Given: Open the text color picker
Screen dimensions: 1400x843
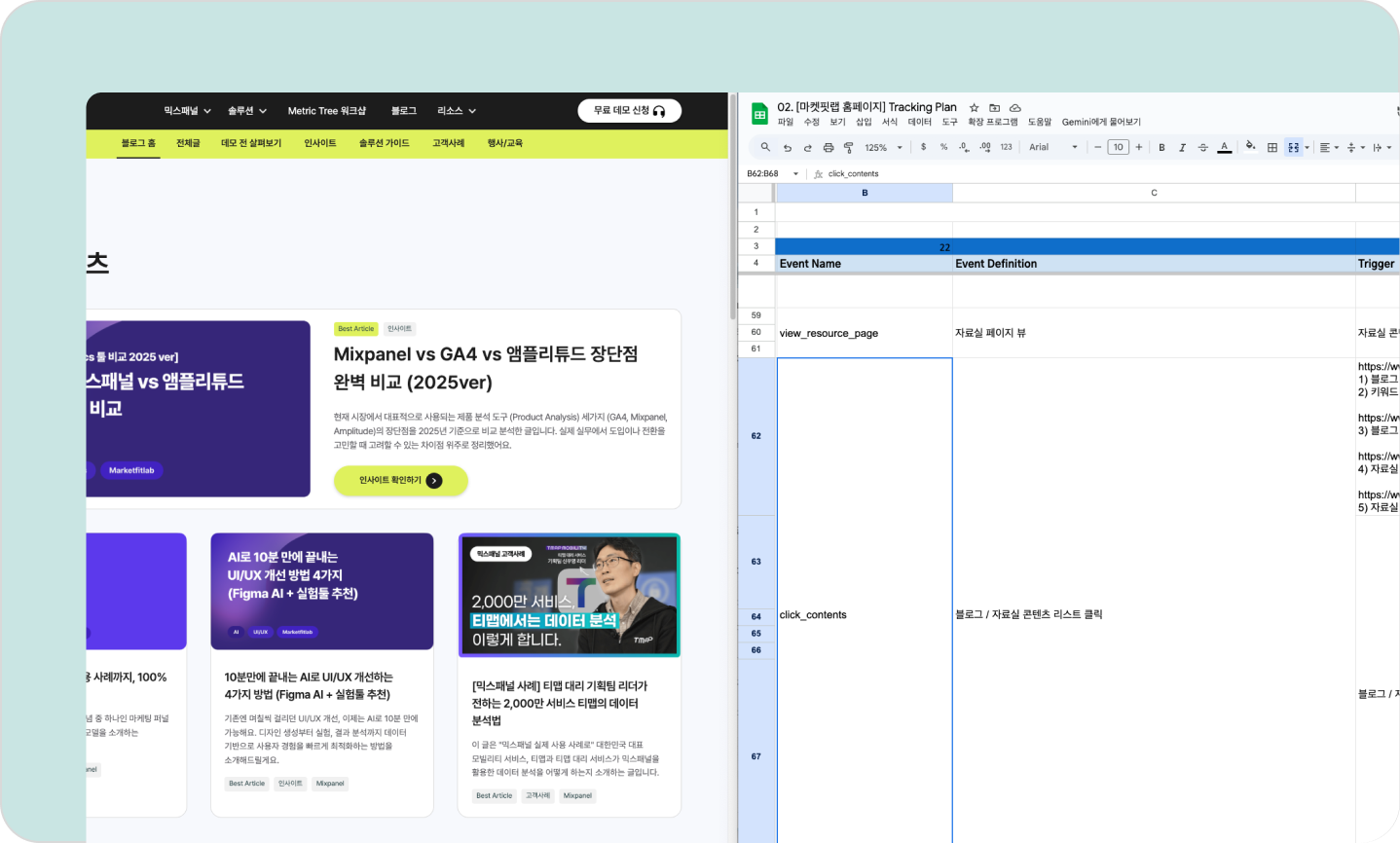Looking at the screenshot, I should (1224, 148).
